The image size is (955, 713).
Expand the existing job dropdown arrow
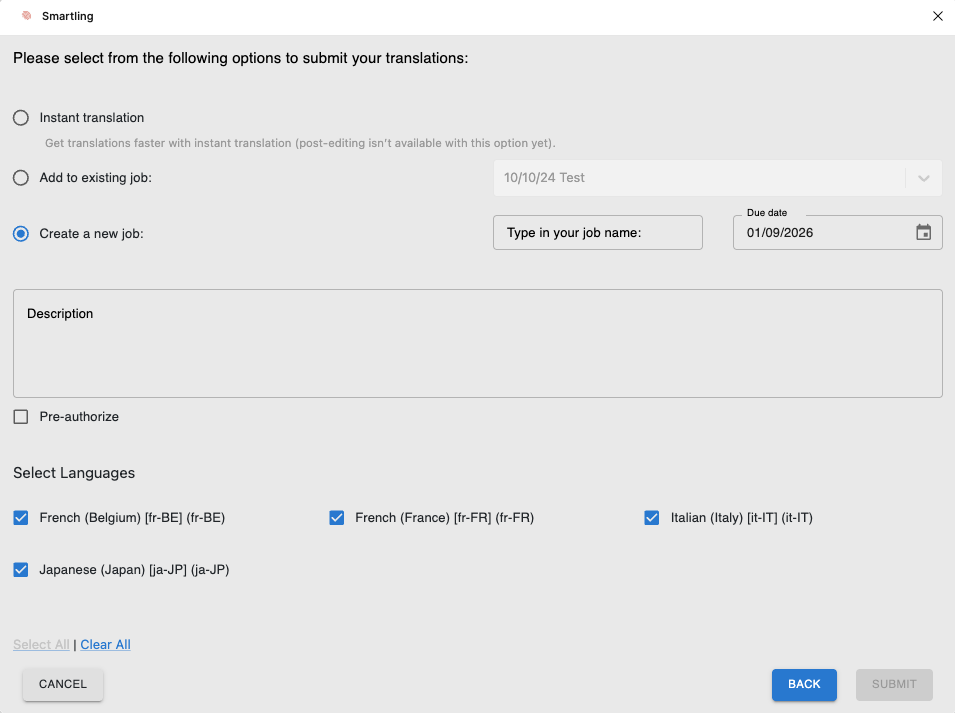click(923, 178)
